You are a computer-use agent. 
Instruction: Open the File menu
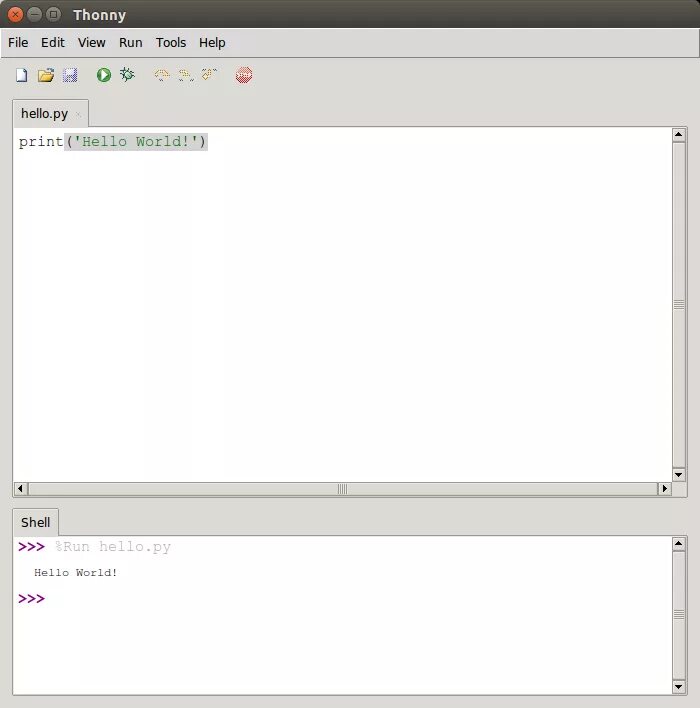click(x=18, y=42)
